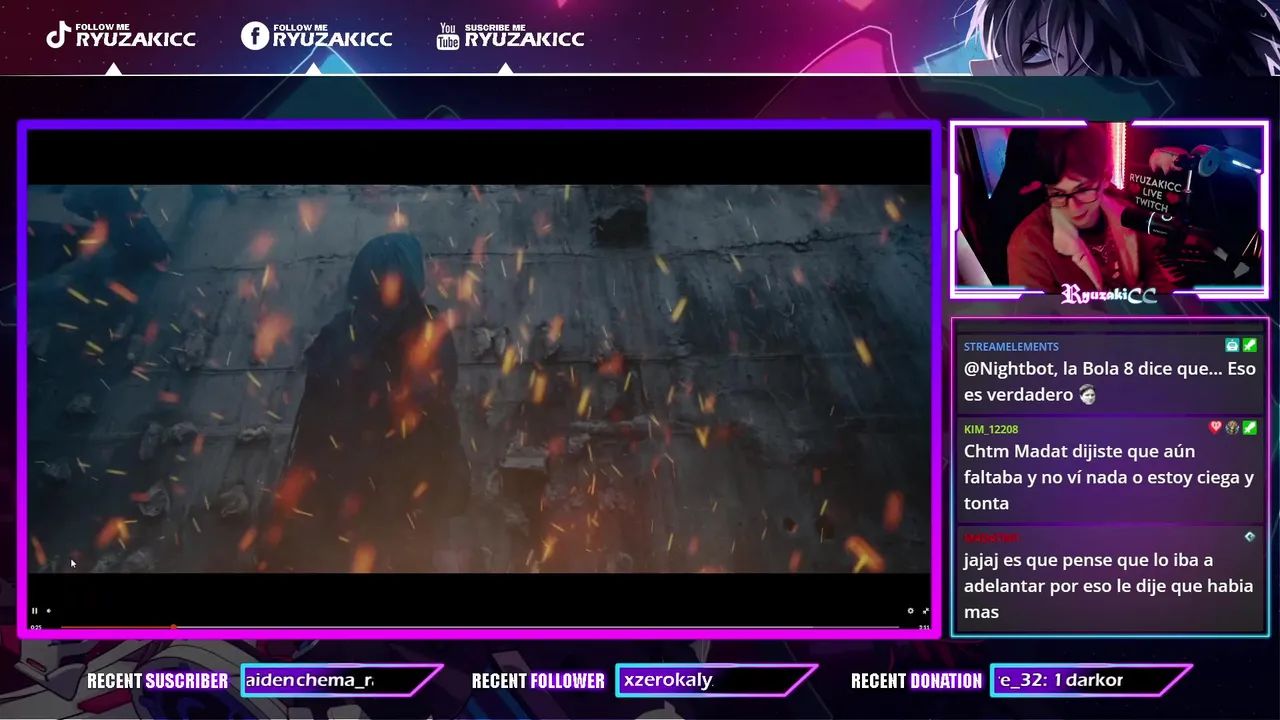Click the green sword moderator badge for STREAMELEMENTS
Image resolution: width=1280 pixels, height=720 pixels.
pos(1249,345)
